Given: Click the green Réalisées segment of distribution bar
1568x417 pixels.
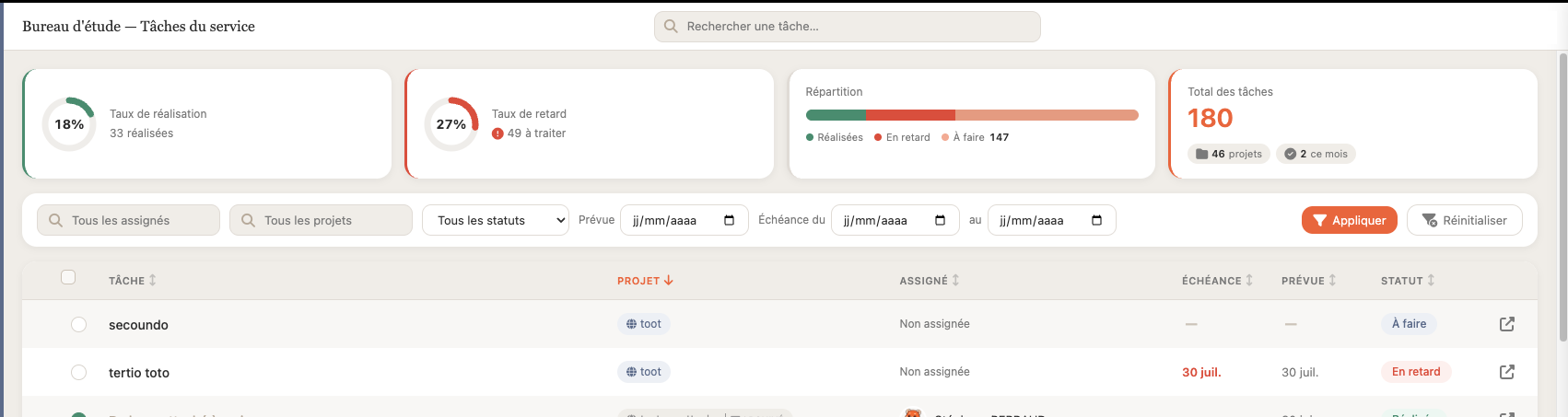Looking at the screenshot, I should [x=836, y=115].
